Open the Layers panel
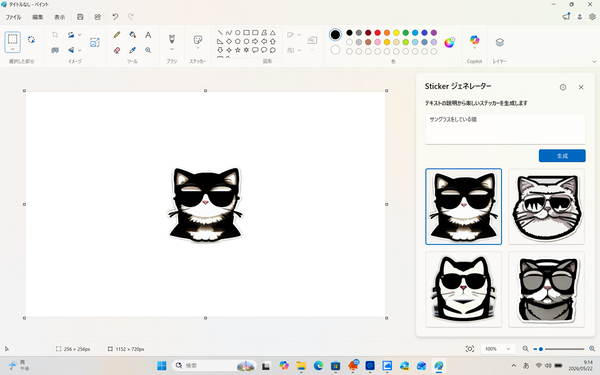The height and width of the screenshot is (375, 600). tap(499, 42)
